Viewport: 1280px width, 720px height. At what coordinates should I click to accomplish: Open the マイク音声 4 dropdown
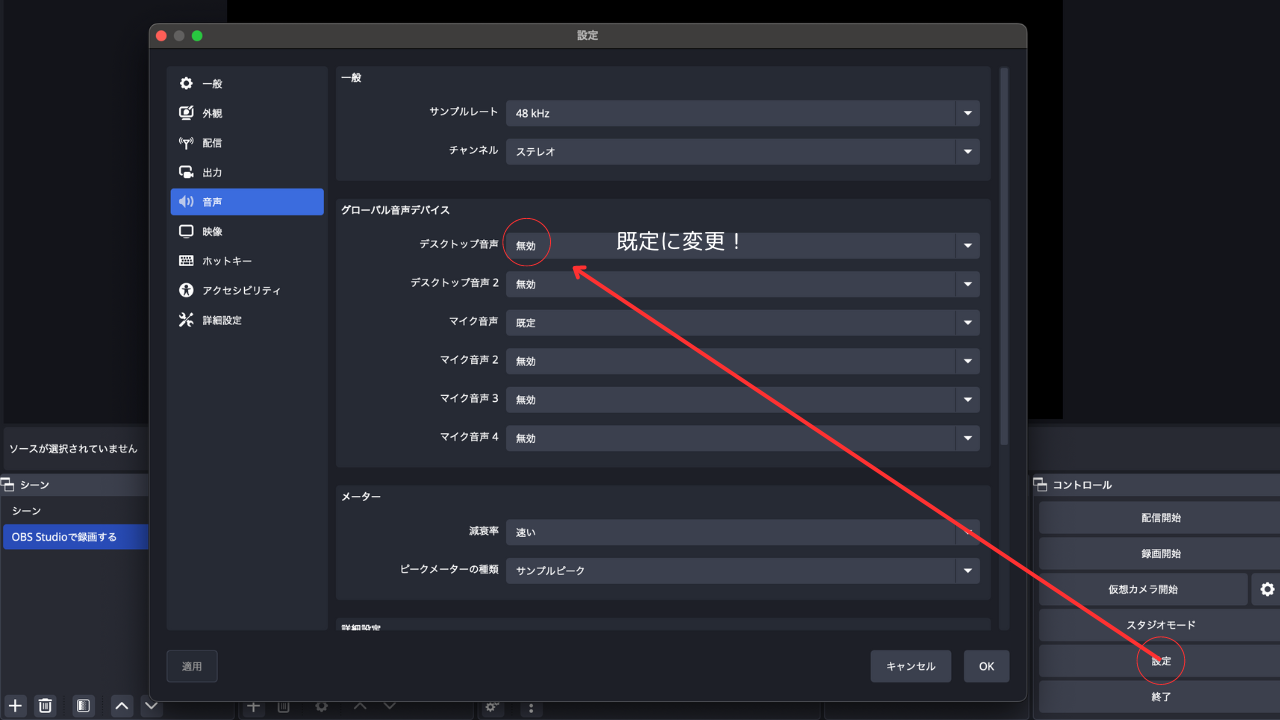point(743,438)
